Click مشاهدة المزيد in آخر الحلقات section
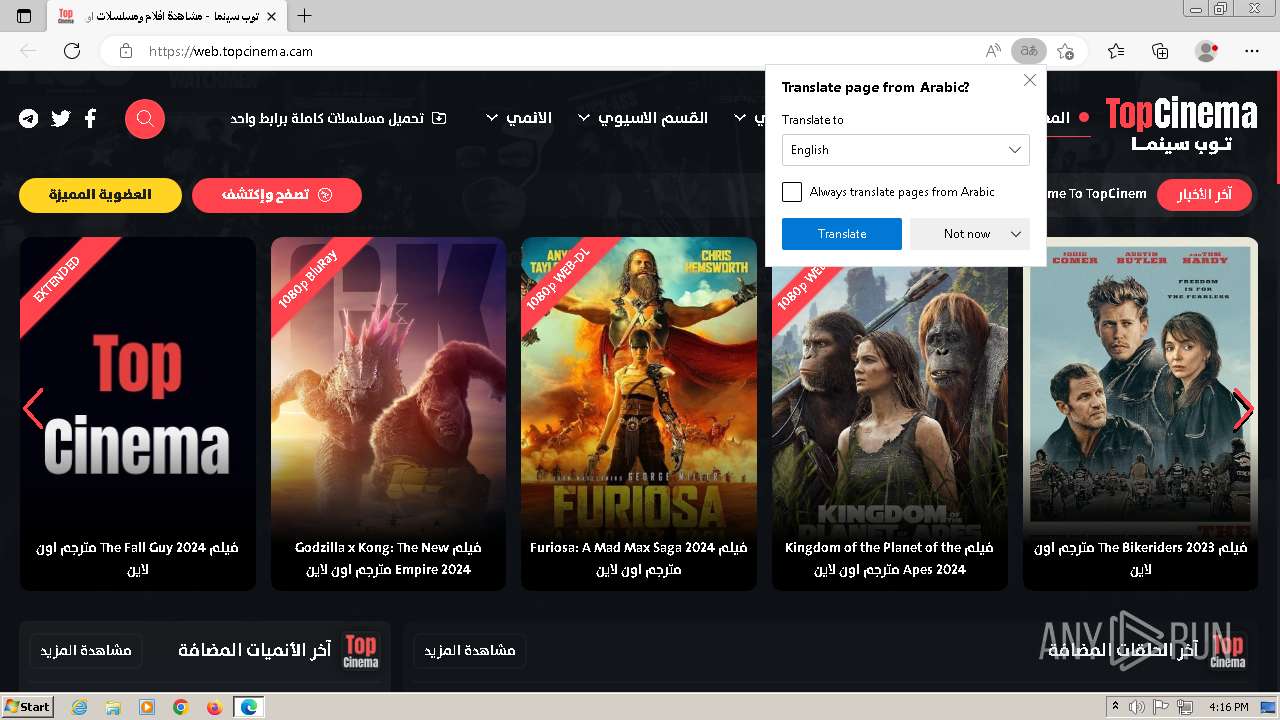The width and height of the screenshot is (1280, 720). [470, 651]
